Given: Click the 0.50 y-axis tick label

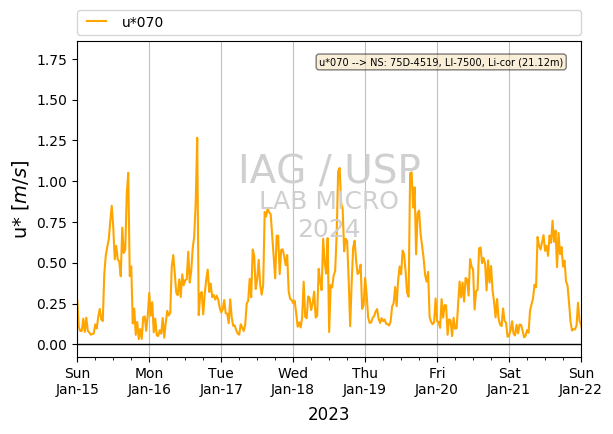Looking at the screenshot, I should coord(52,263).
